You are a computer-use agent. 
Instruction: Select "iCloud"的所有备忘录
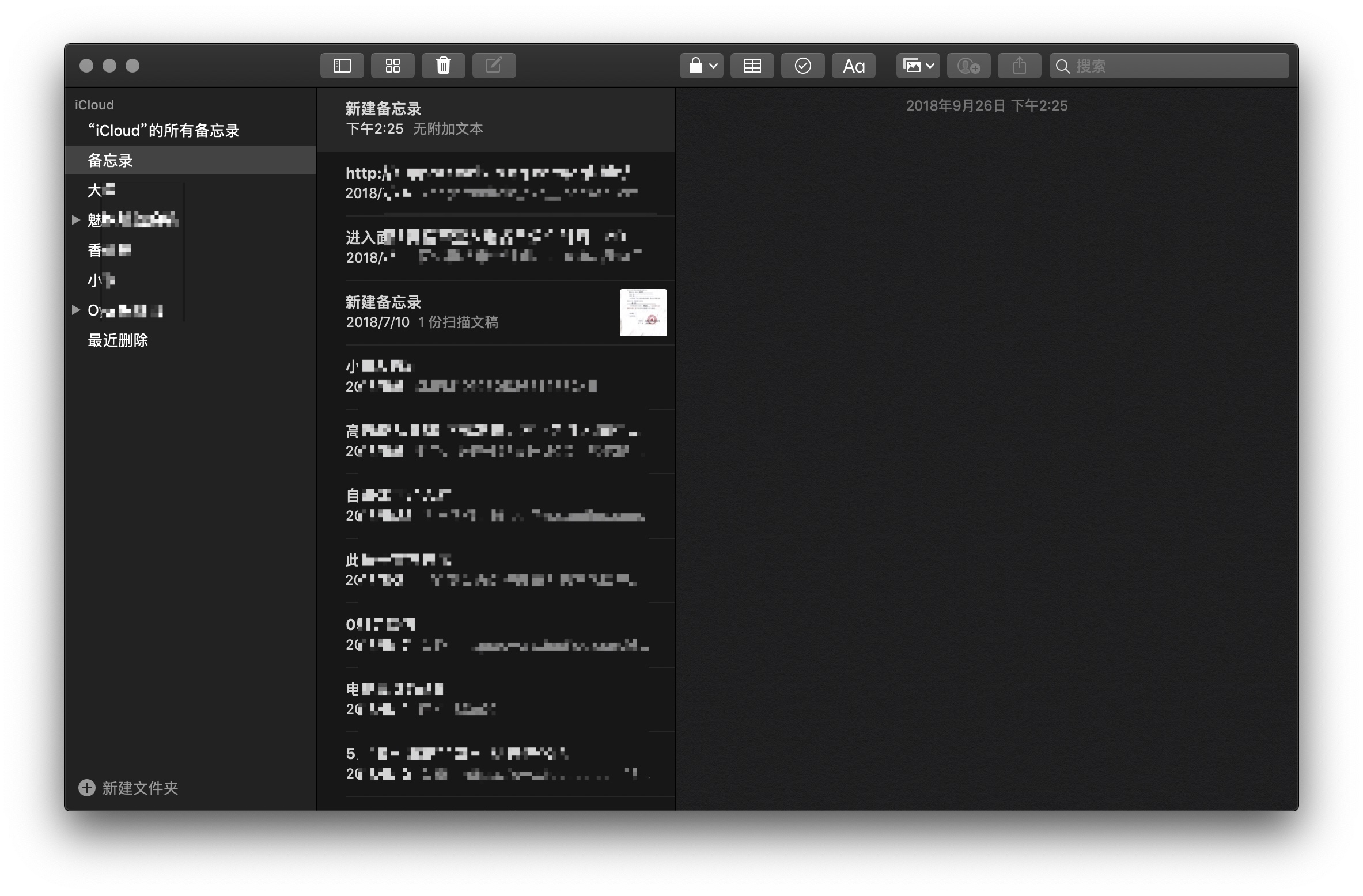[x=164, y=131]
